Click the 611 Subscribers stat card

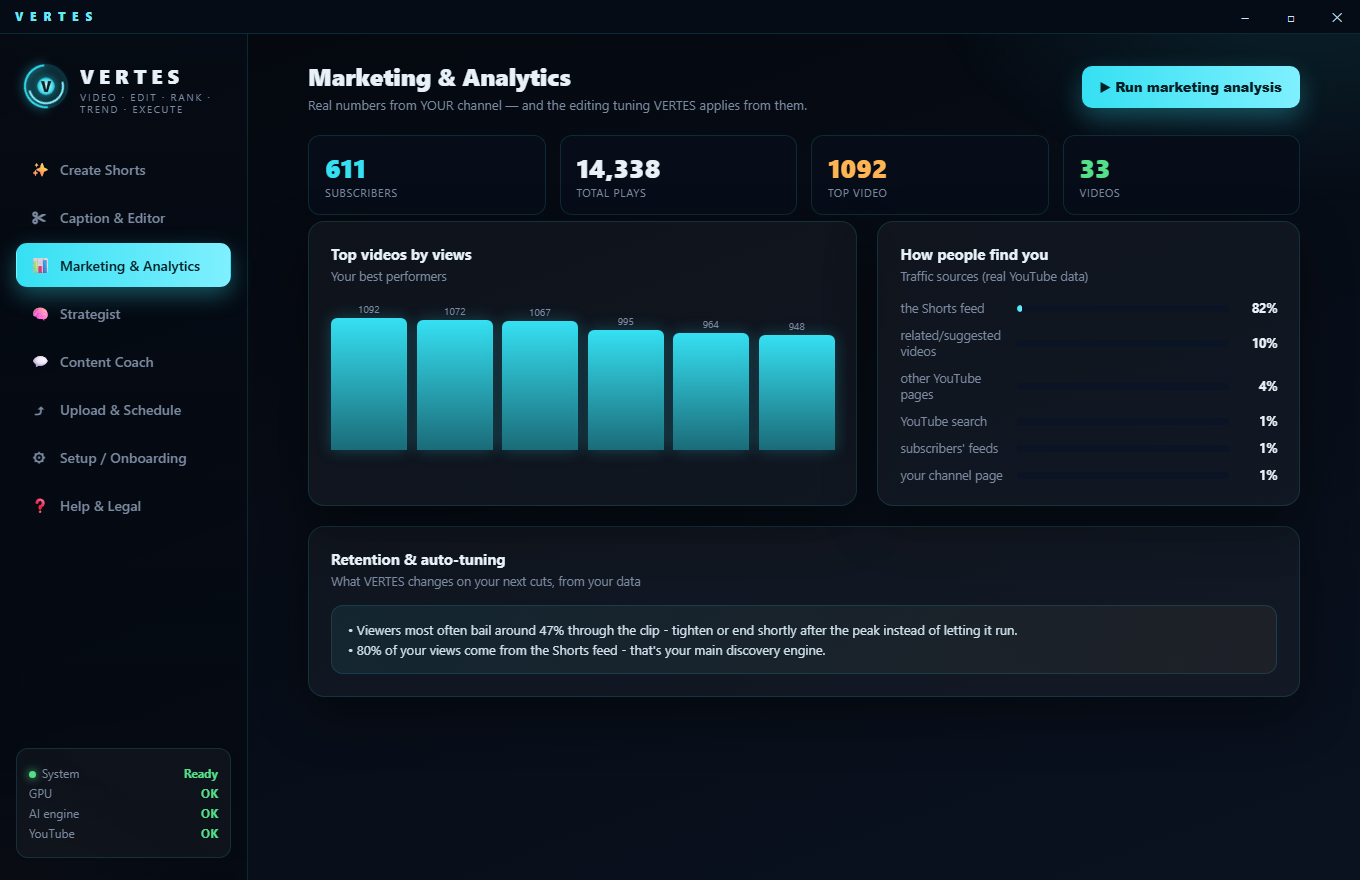click(427, 175)
